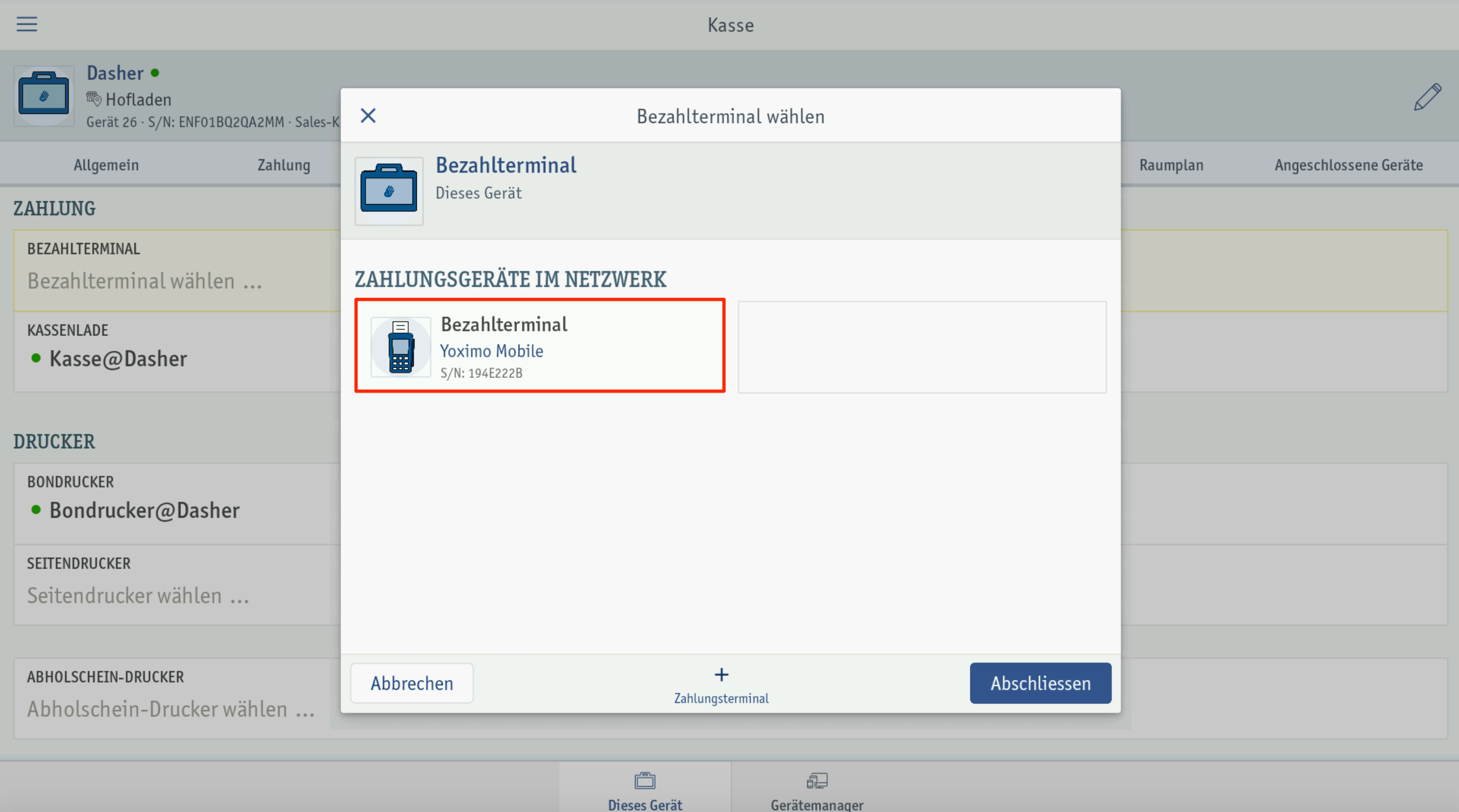Click the card terminal device icon
This screenshot has width=1459, height=812.
click(x=401, y=347)
